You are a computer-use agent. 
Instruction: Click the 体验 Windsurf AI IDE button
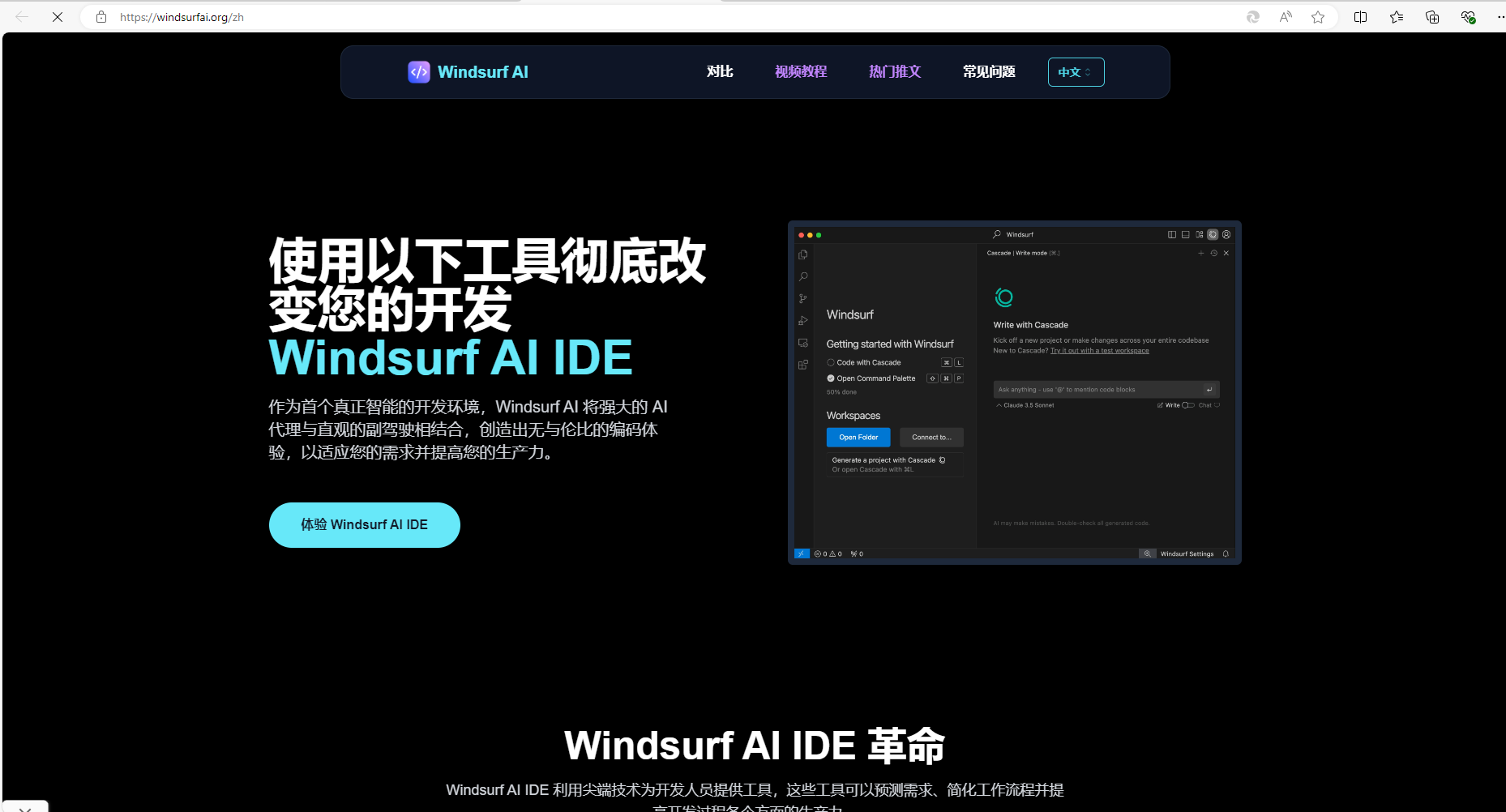pyautogui.click(x=365, y=525)
